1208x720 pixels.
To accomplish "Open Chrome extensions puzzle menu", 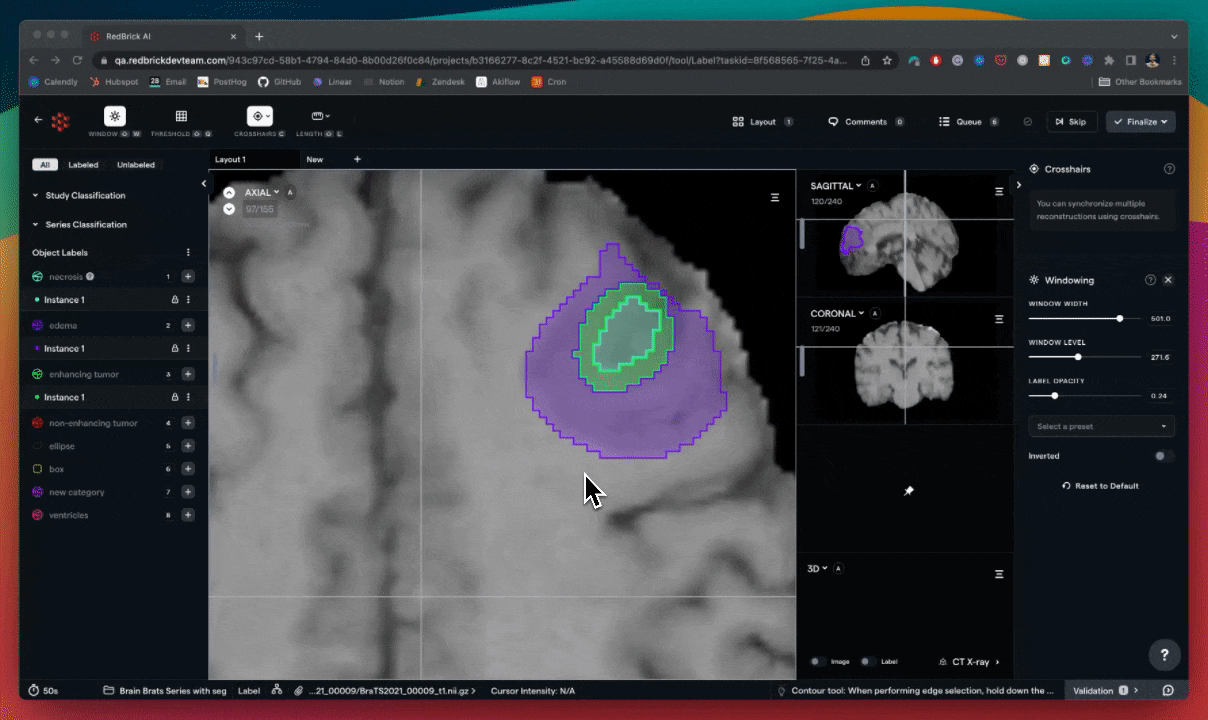I will tap(1109, 60).
